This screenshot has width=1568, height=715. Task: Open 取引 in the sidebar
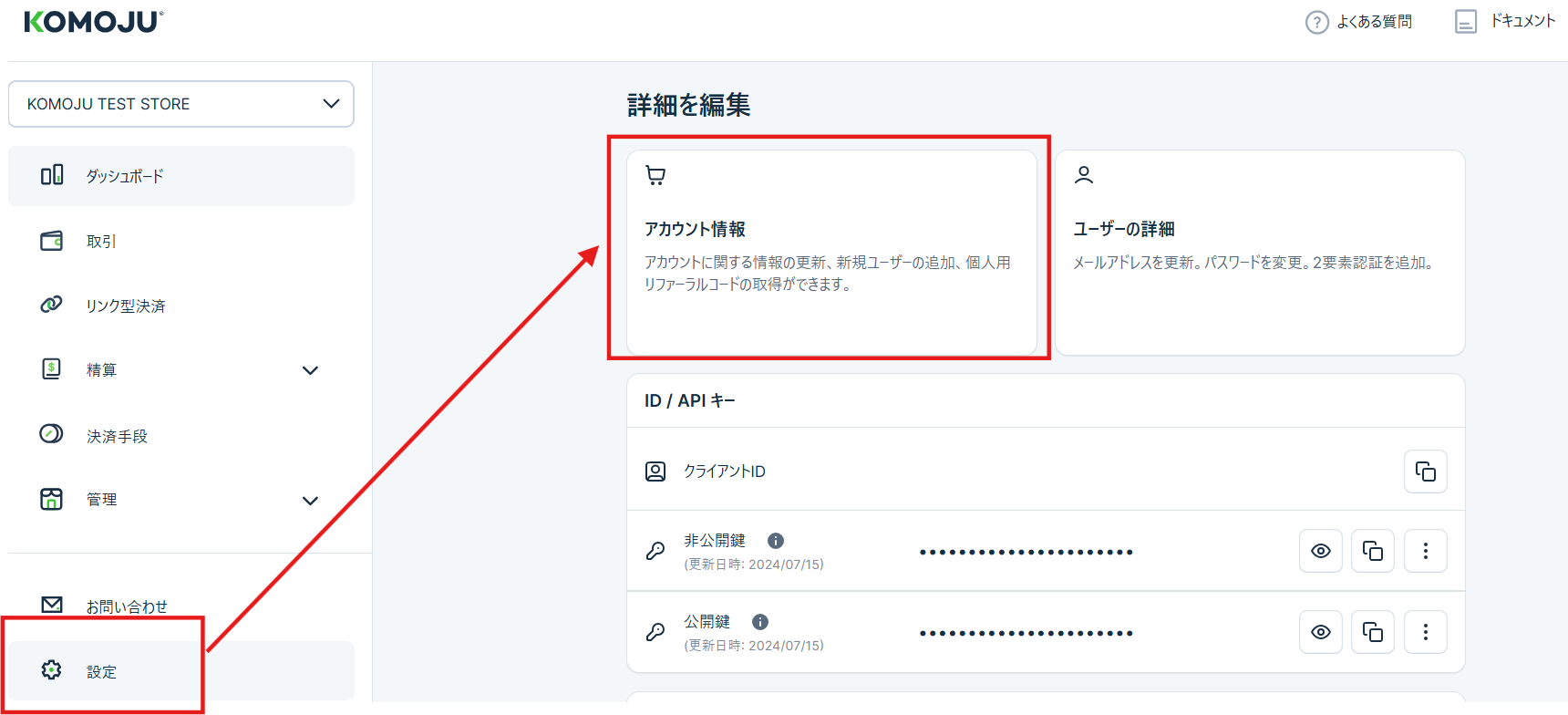pos(100,242)
